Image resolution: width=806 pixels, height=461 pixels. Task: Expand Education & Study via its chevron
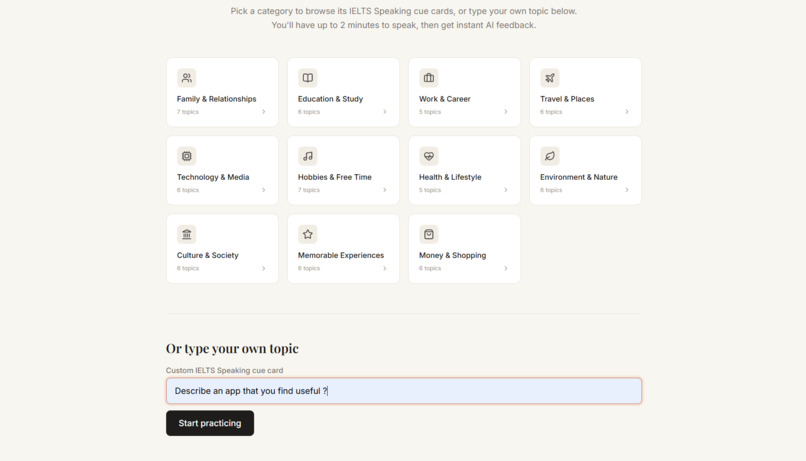tap(384, 112)
